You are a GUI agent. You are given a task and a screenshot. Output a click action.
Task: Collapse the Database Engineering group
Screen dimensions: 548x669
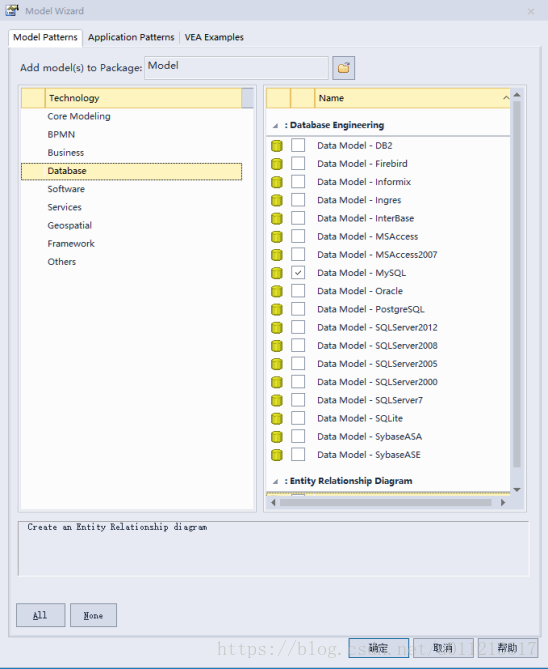[275, 125]
